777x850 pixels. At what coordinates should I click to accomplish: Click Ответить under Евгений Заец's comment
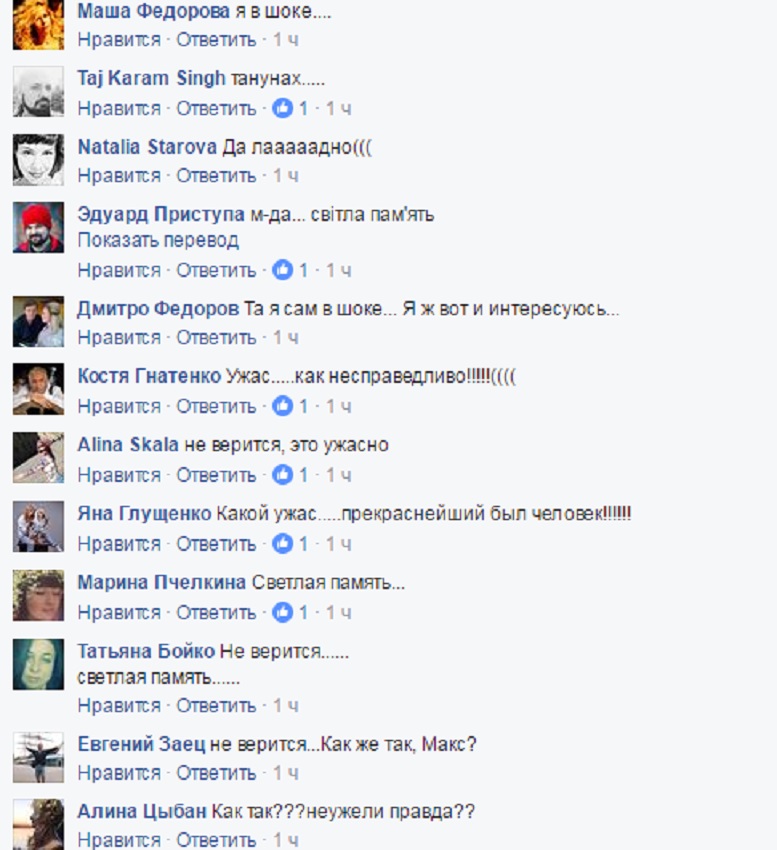[x=216, y=772]
